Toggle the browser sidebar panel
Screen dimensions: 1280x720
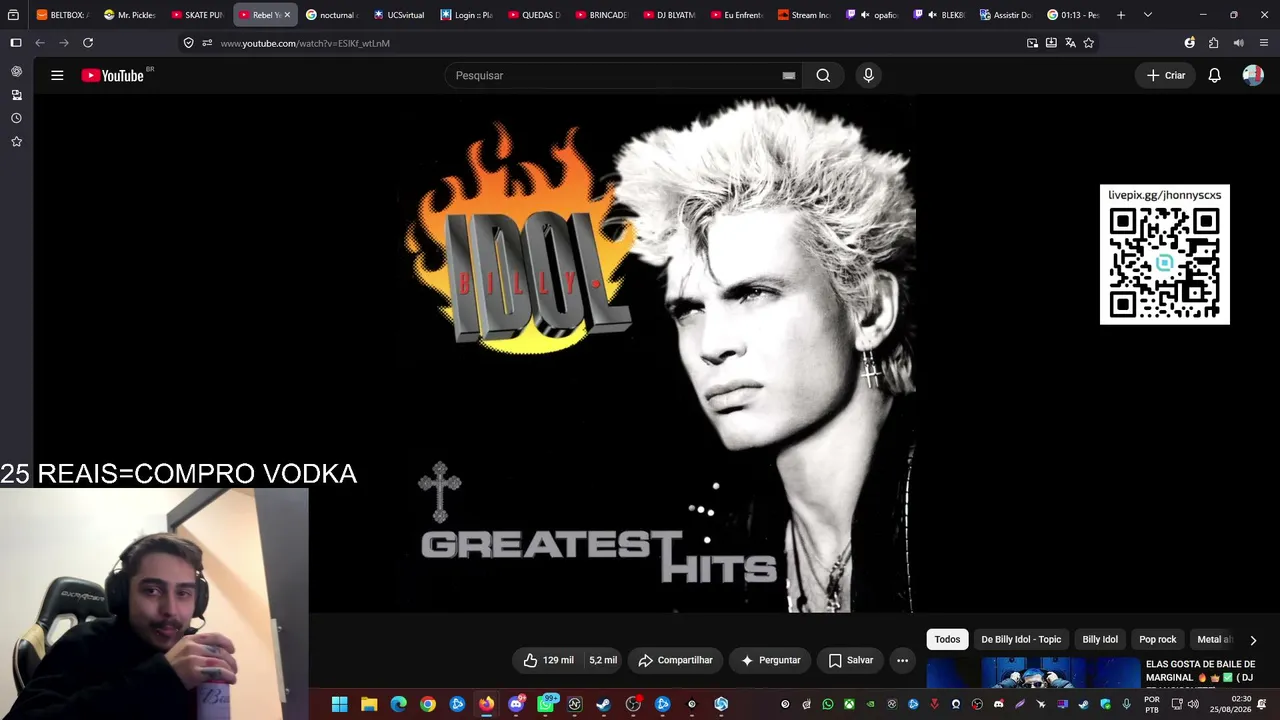pyautogui.click(x=16, y=43)
